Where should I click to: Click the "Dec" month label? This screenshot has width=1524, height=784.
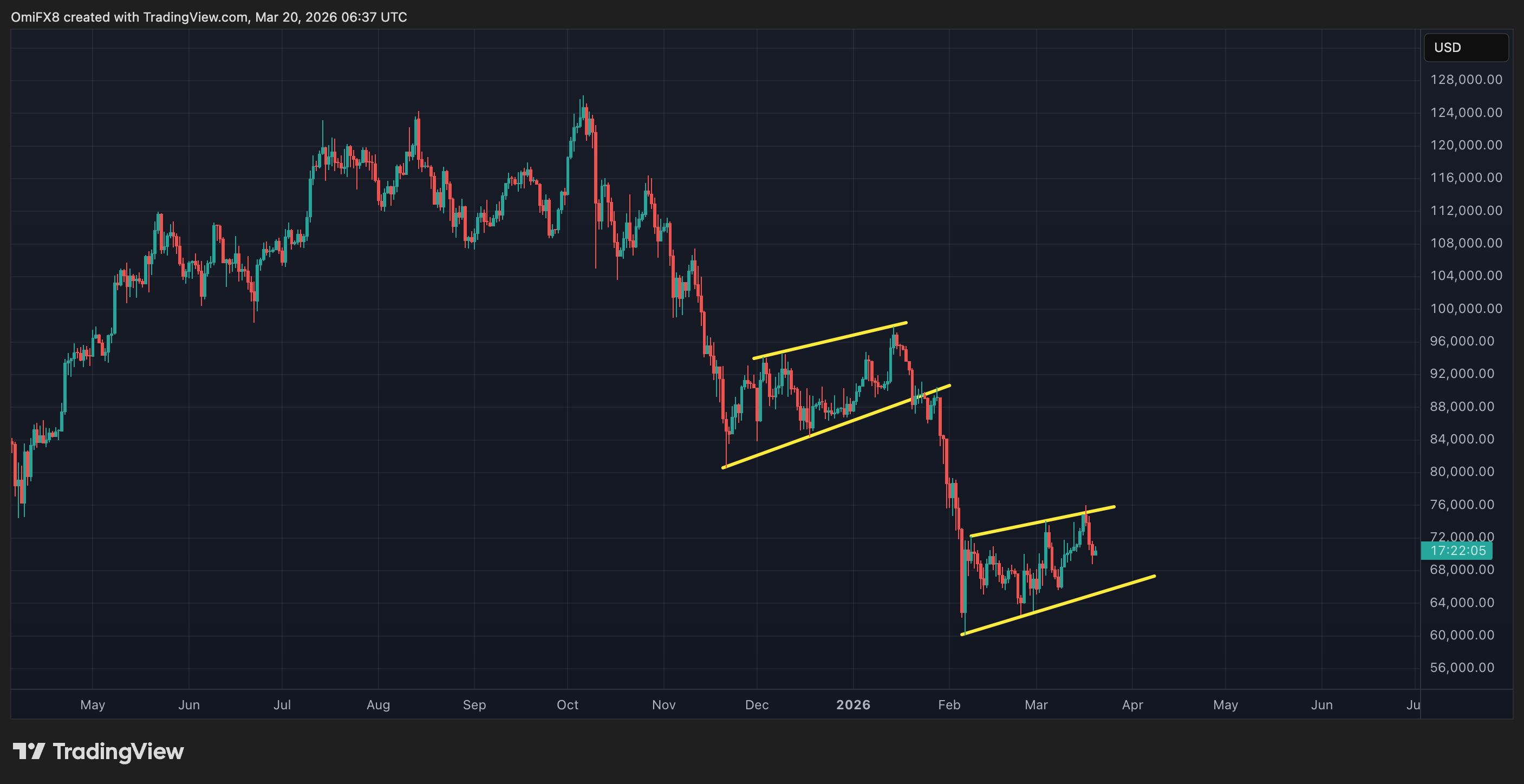point(757,705)
